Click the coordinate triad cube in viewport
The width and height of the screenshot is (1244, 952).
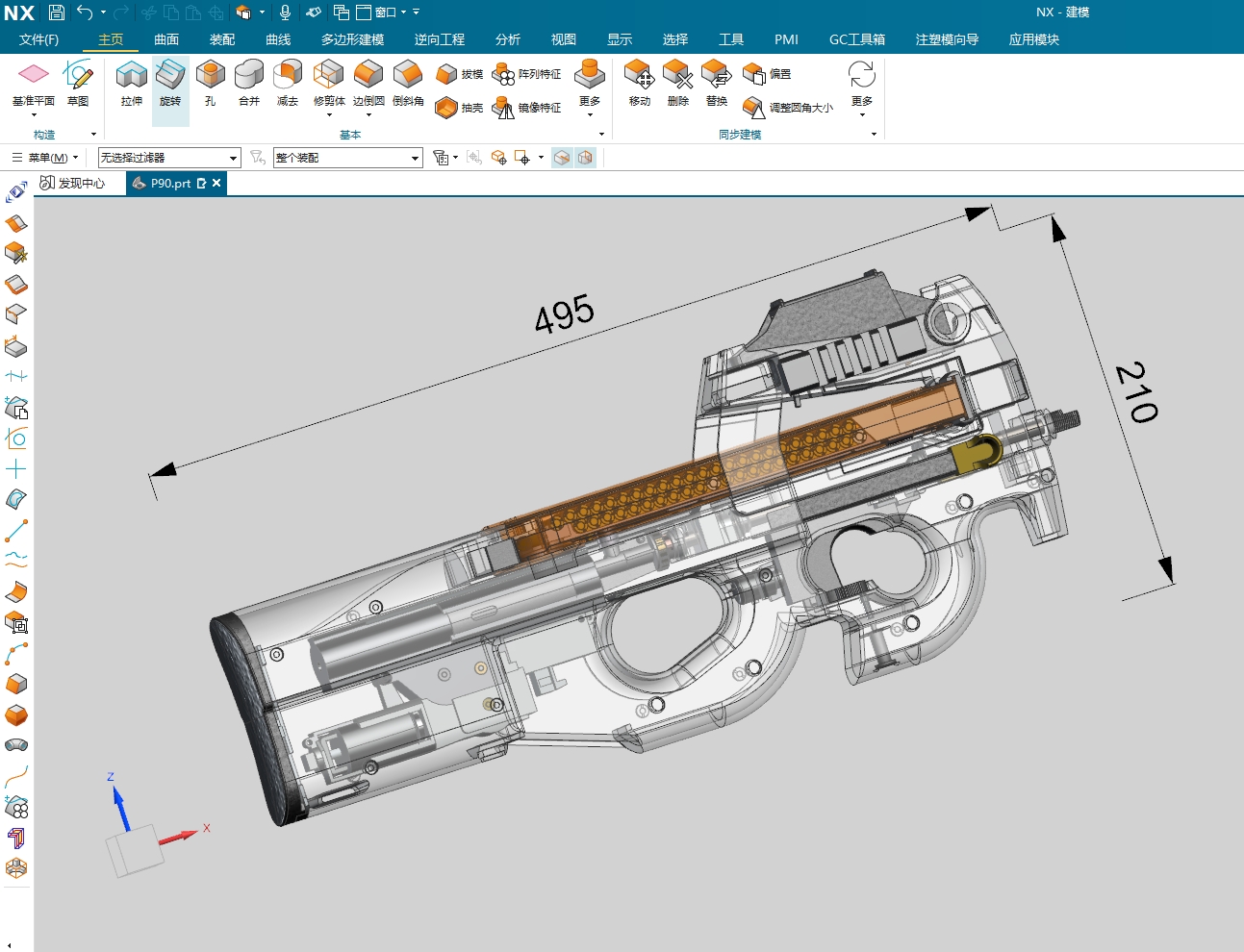pyautogui.click(x=135, y=849)
